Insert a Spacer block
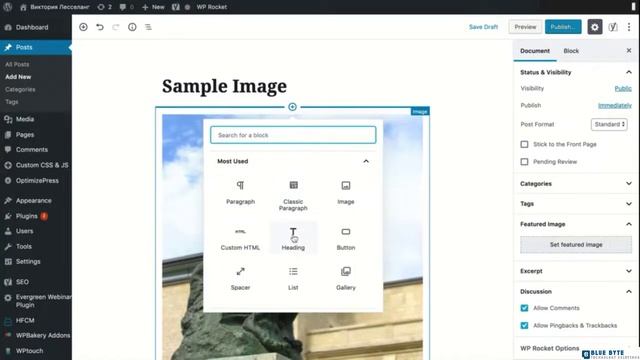This screenshot has width=640, height=360. click(x=240, y=278)
